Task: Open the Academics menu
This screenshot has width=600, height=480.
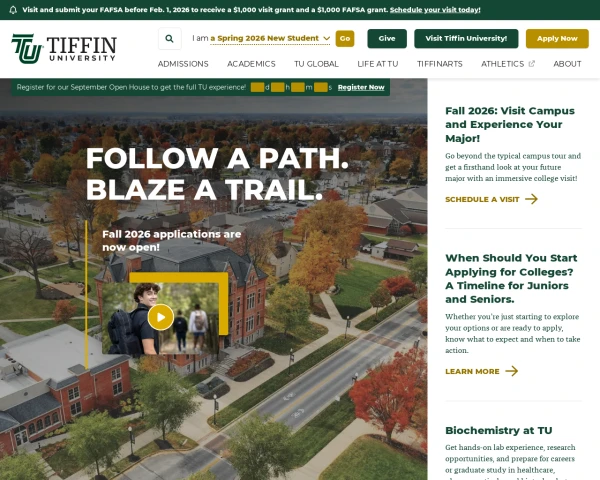Action: (x=251, y=64)
